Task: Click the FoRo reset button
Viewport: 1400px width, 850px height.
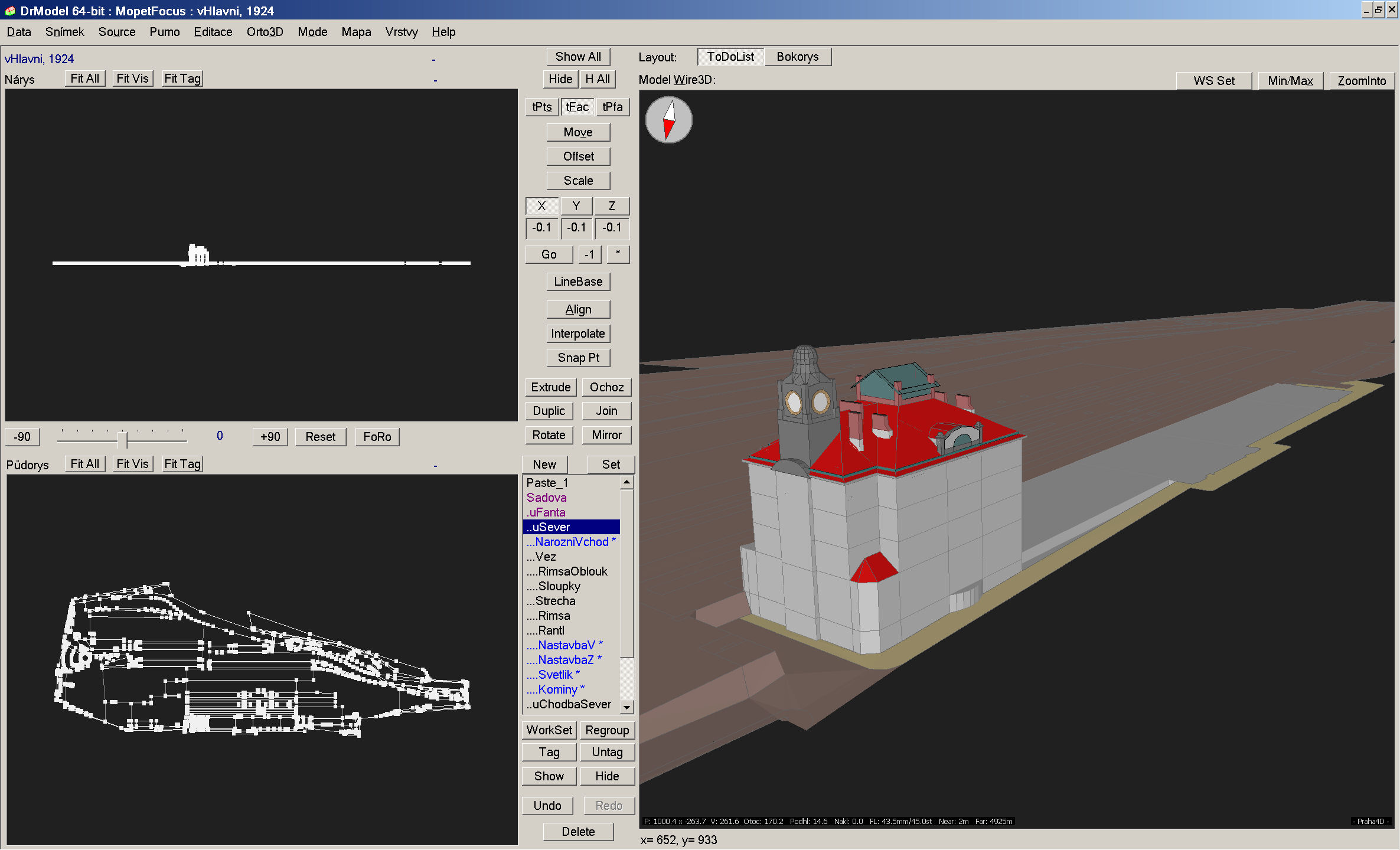Action: click(378, 436)
